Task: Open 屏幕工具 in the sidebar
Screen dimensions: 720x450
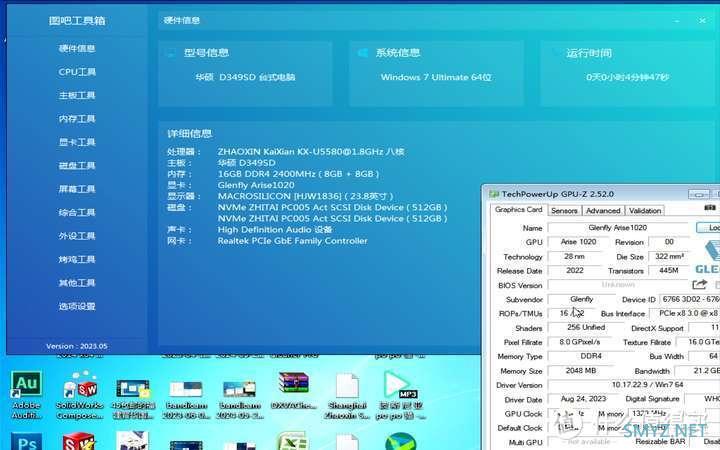Action: [77, 189]
